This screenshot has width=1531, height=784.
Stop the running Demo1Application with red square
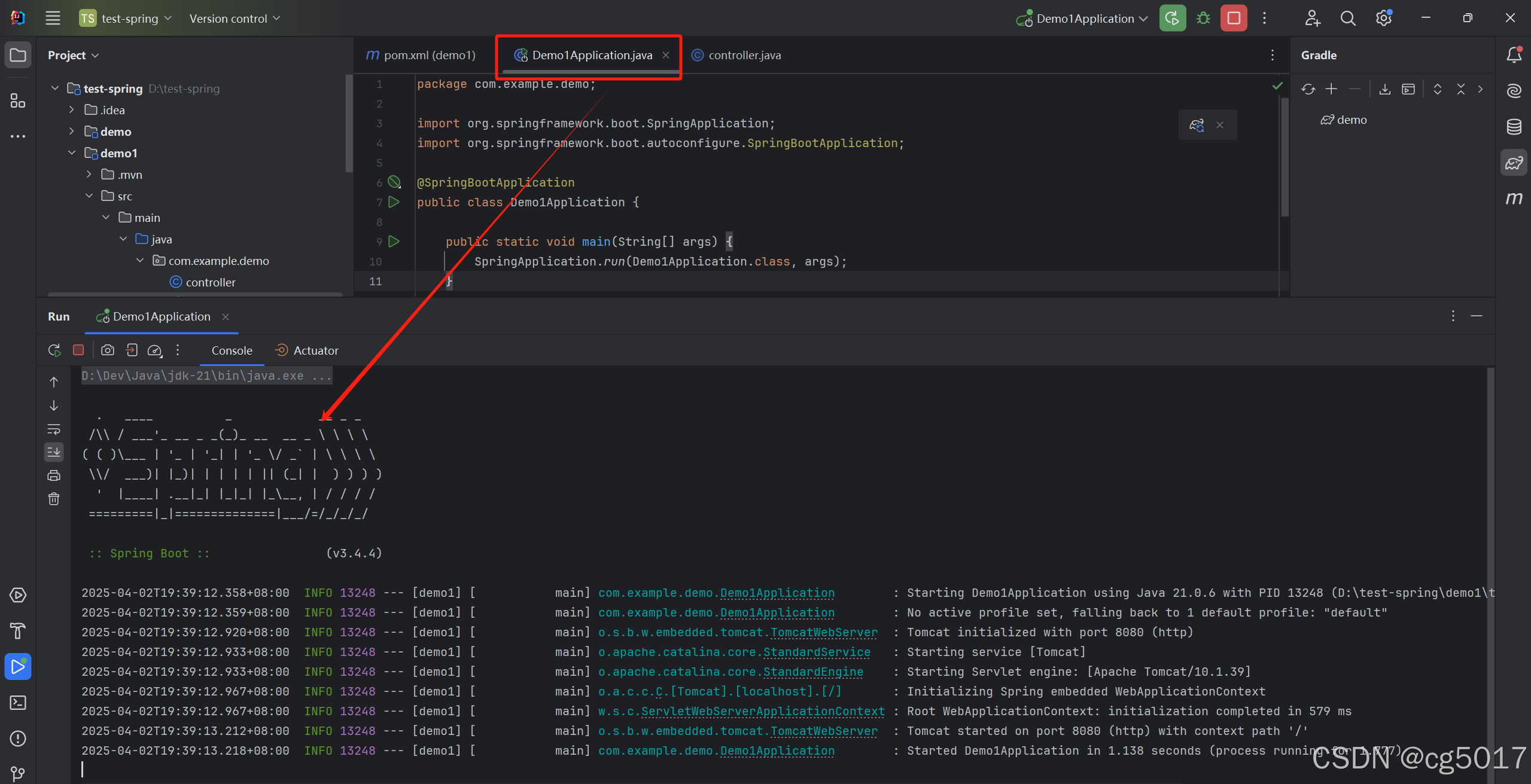(x=1234, y=19)
